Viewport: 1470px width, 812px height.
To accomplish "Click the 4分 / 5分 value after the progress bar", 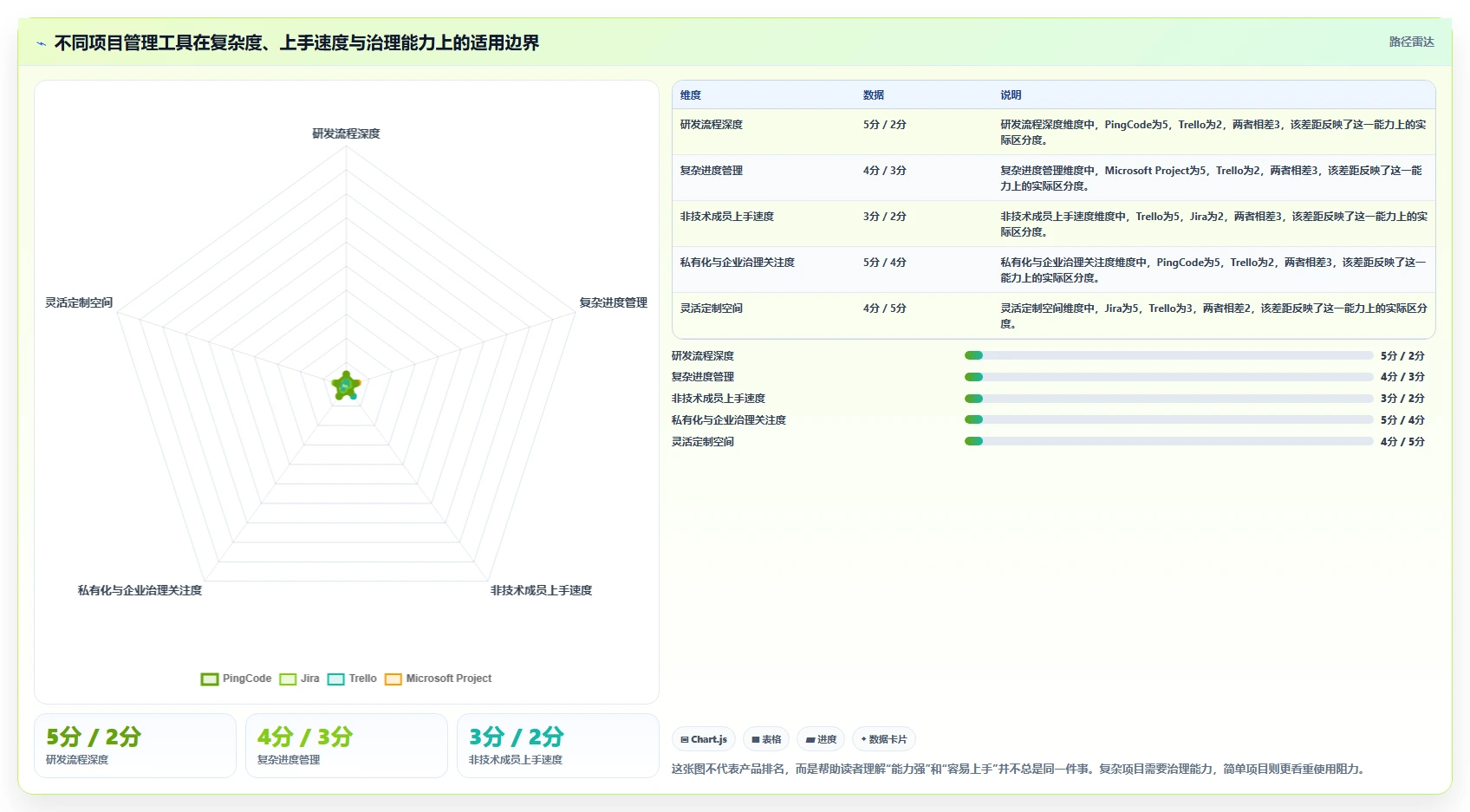I will [x=1402, y=442].
